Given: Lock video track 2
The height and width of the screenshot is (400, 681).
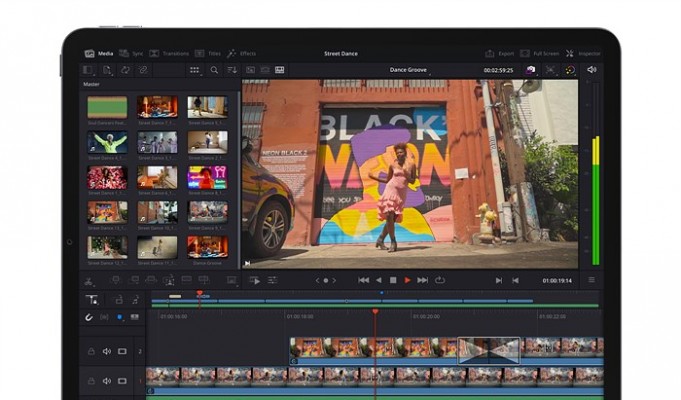Looking at the screenshot, I should coord(91,351).
